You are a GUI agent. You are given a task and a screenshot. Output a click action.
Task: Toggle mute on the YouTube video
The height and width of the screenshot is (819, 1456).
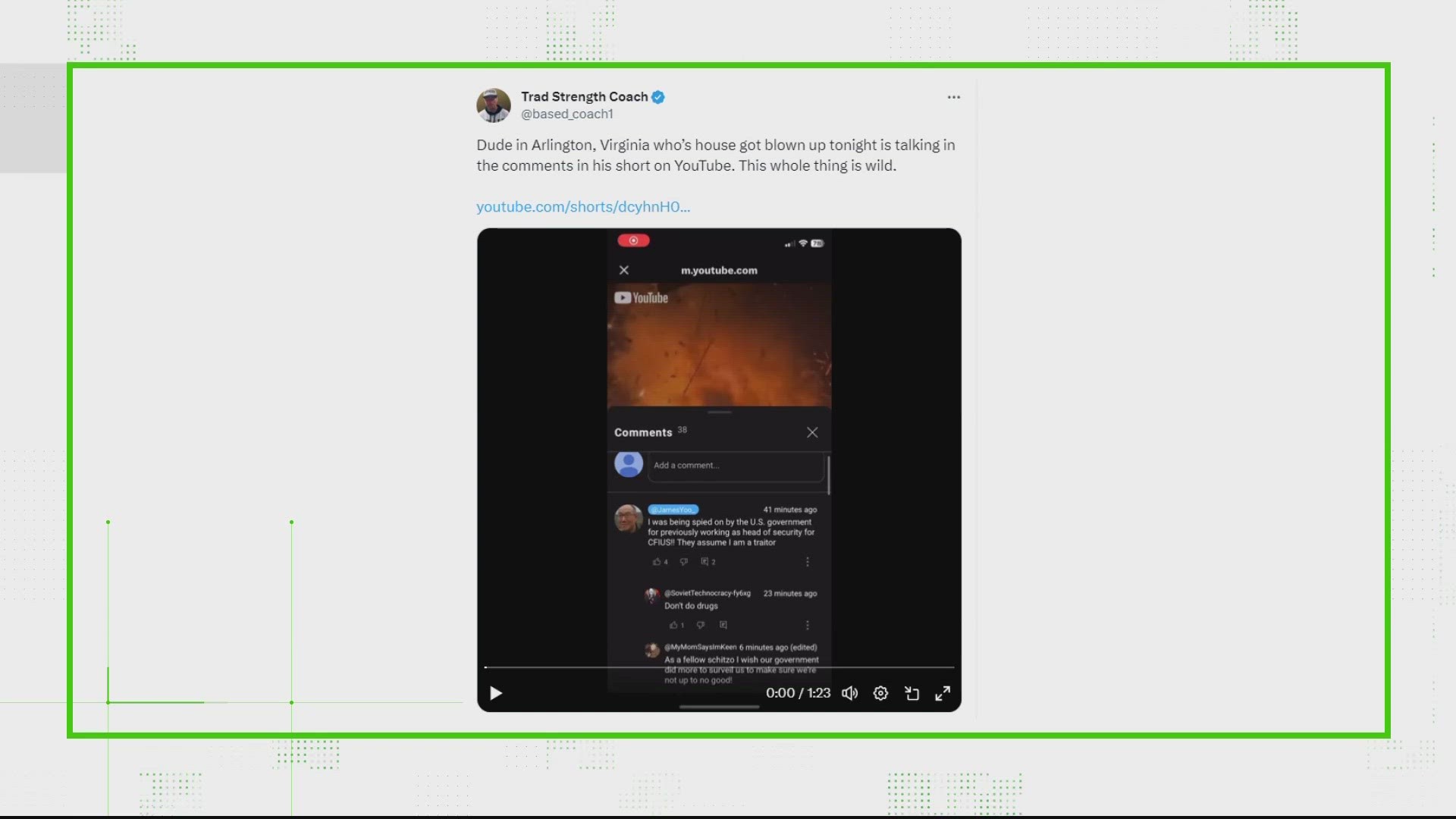click(x=848, y=693)
